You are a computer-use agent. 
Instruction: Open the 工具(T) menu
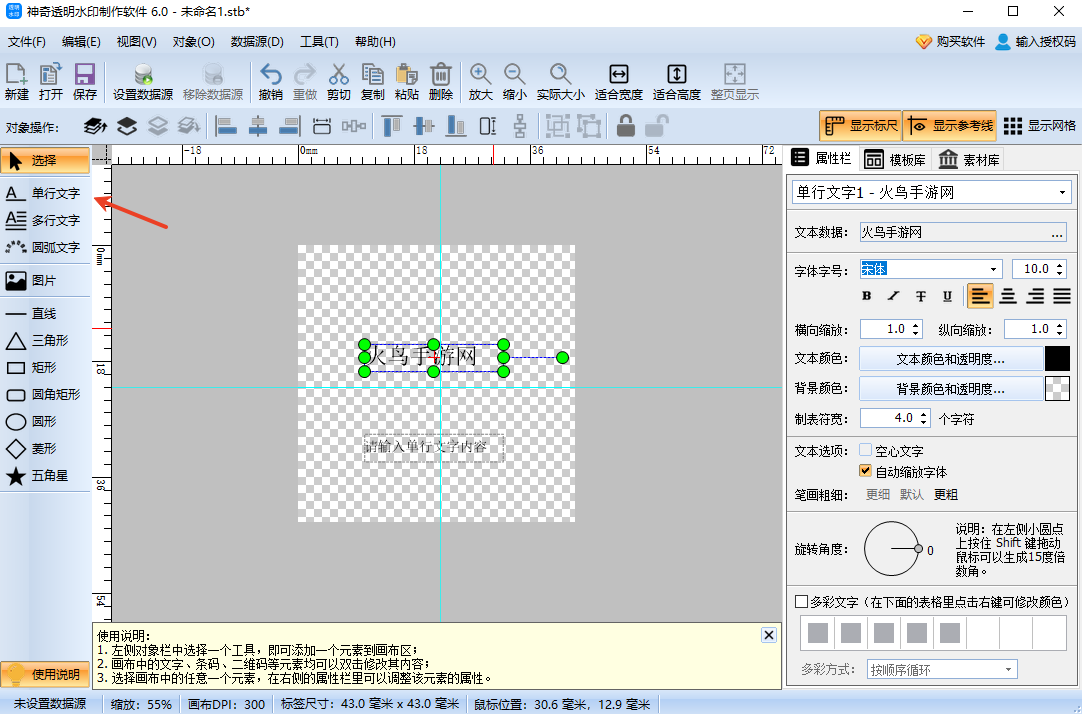319,41
